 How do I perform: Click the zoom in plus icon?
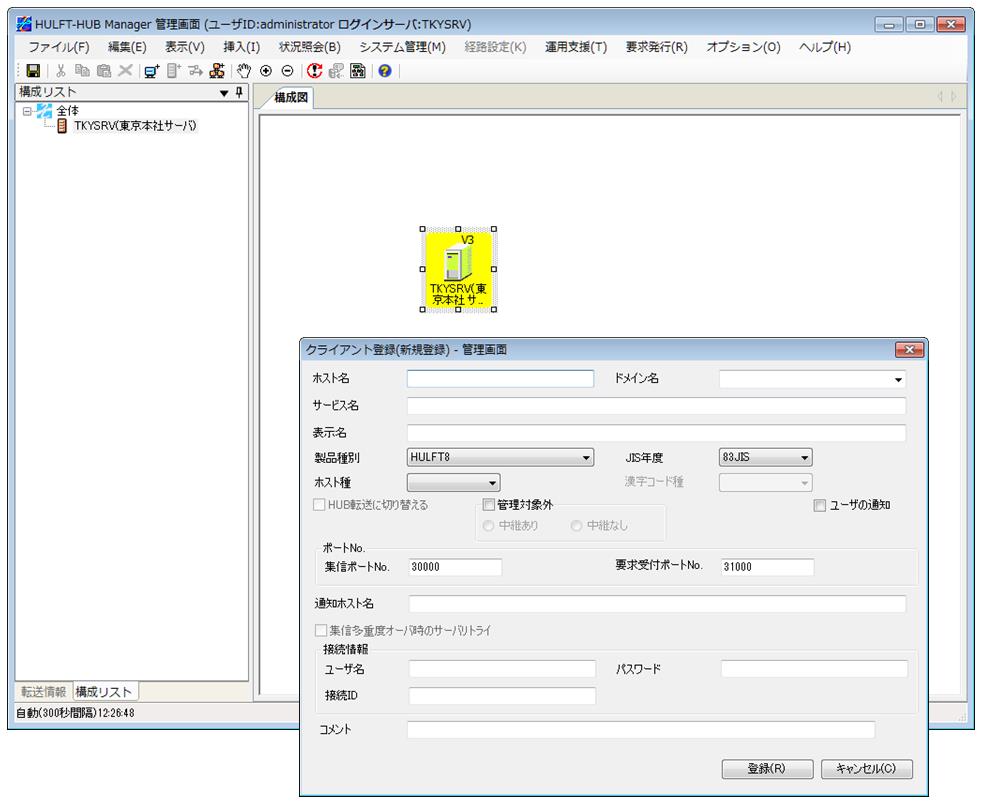click(x=266, y=71)
